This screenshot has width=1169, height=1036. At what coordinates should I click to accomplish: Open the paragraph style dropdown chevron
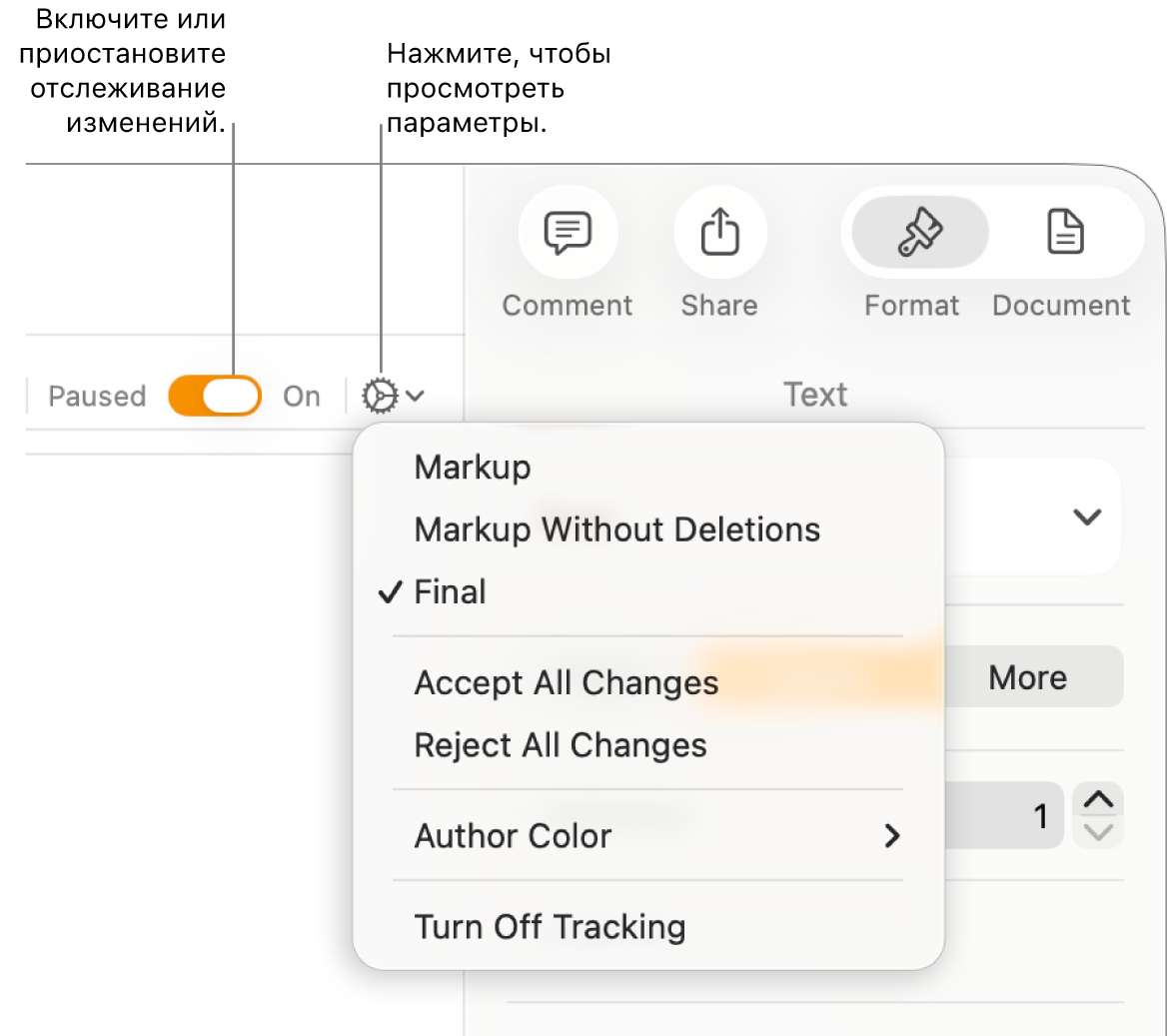click(x=1086, y=517)
